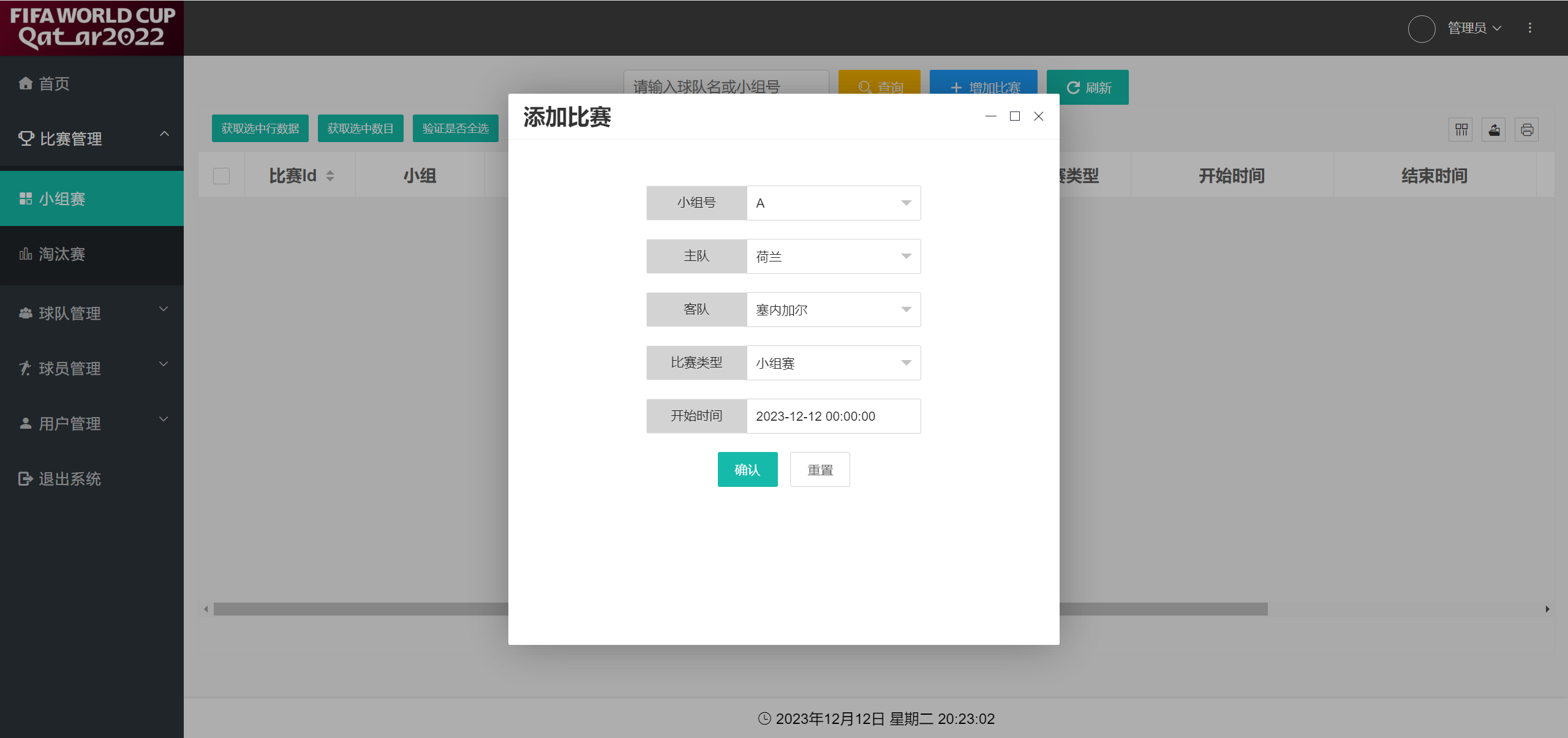This screenshot has height=738, width=1568.
Task: Click the 确认 button
Action: point(747,470)
